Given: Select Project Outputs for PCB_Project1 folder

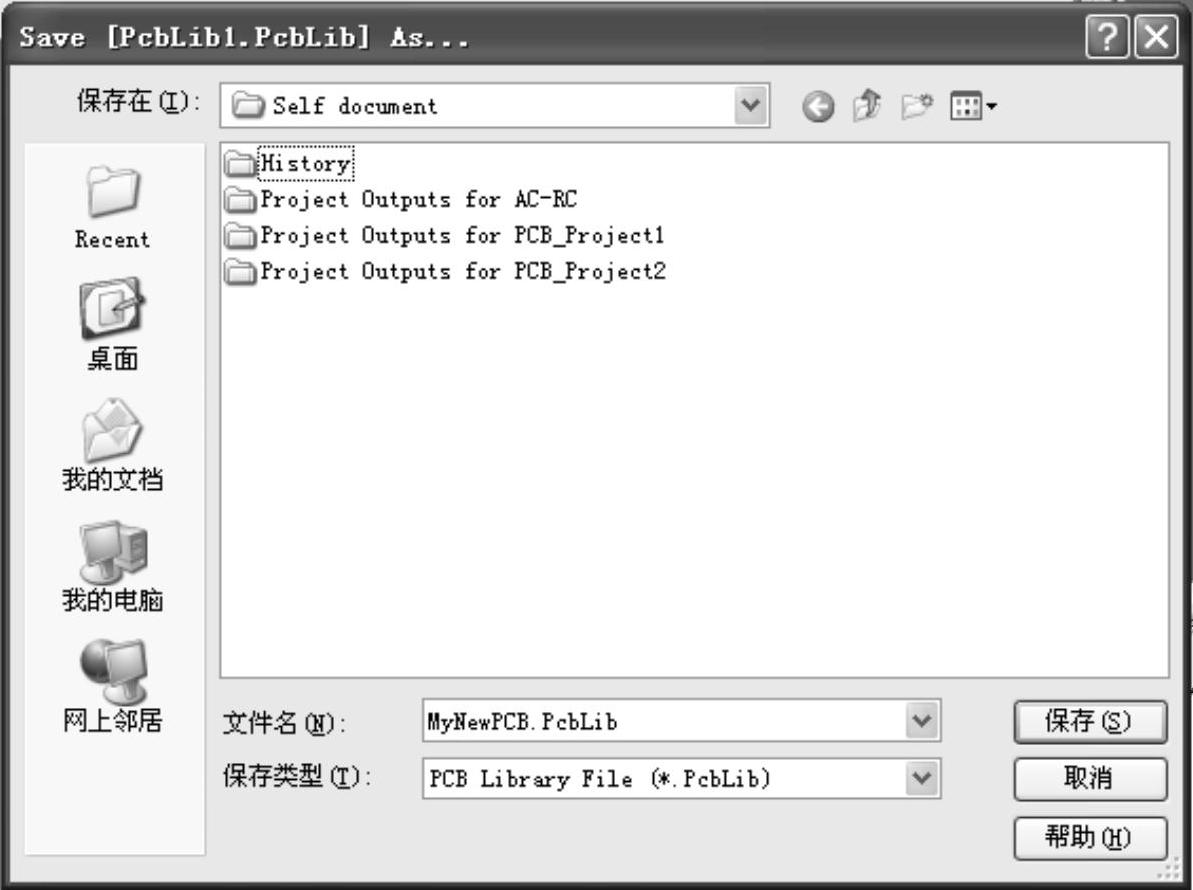Looking at the screenshot, I should pos(445,235).
